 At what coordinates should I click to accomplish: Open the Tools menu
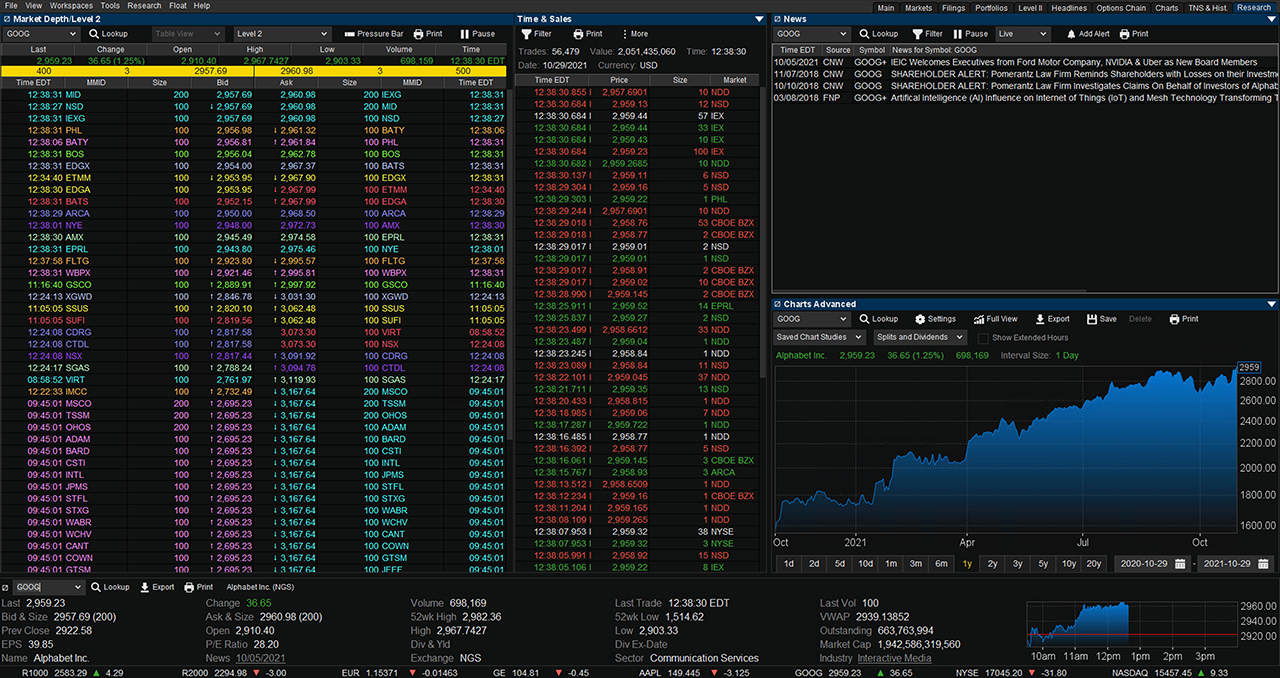(x=110, y=6)
